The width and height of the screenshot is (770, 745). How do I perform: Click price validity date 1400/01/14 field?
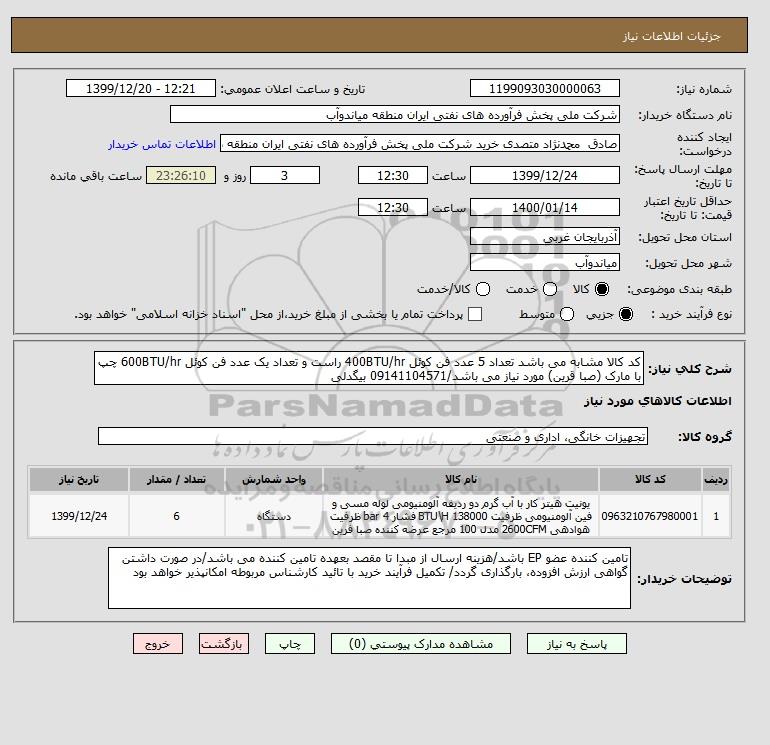tap(545, 207)
